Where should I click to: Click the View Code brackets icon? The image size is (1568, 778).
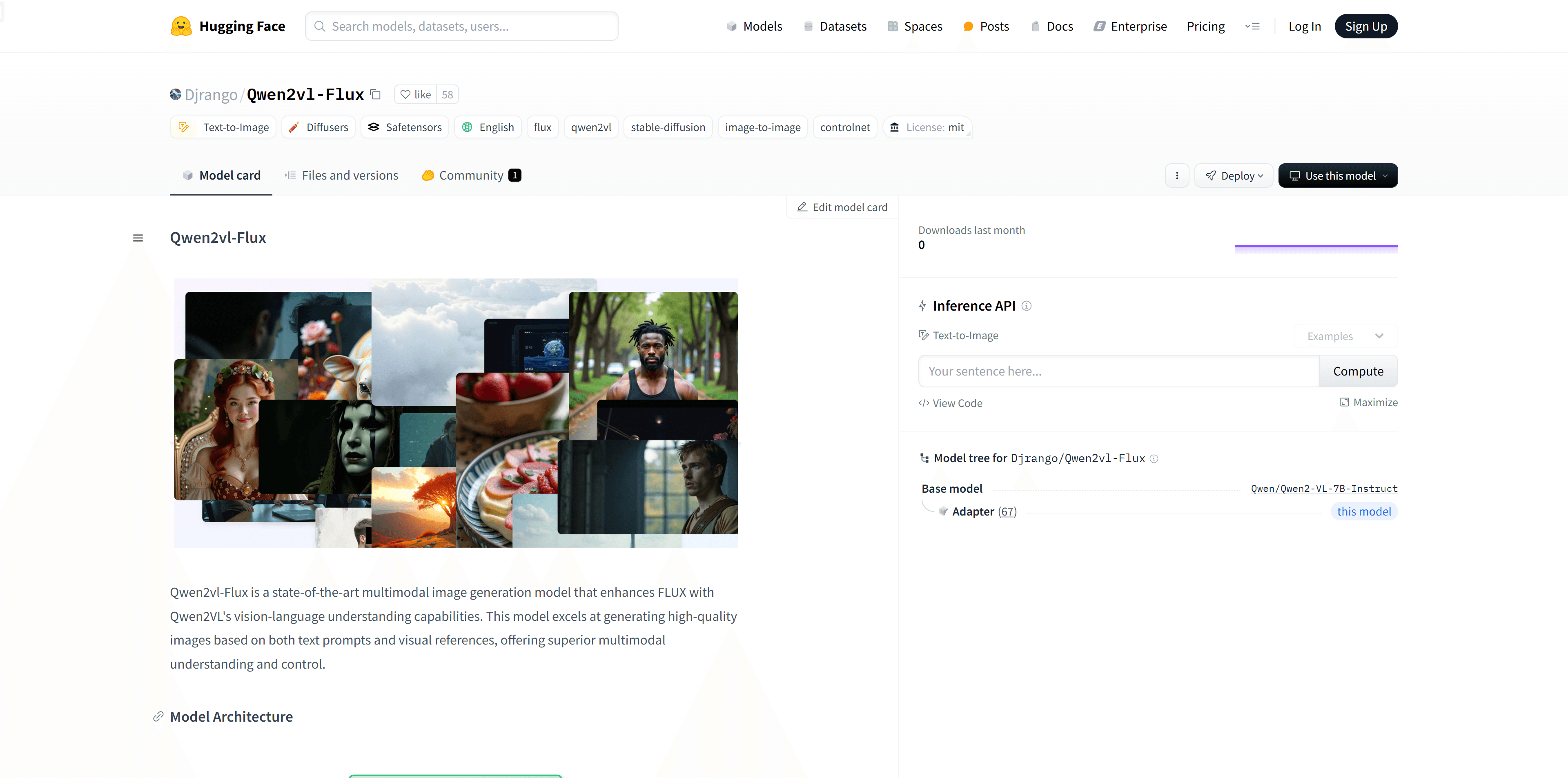click(x=923, y=403)
